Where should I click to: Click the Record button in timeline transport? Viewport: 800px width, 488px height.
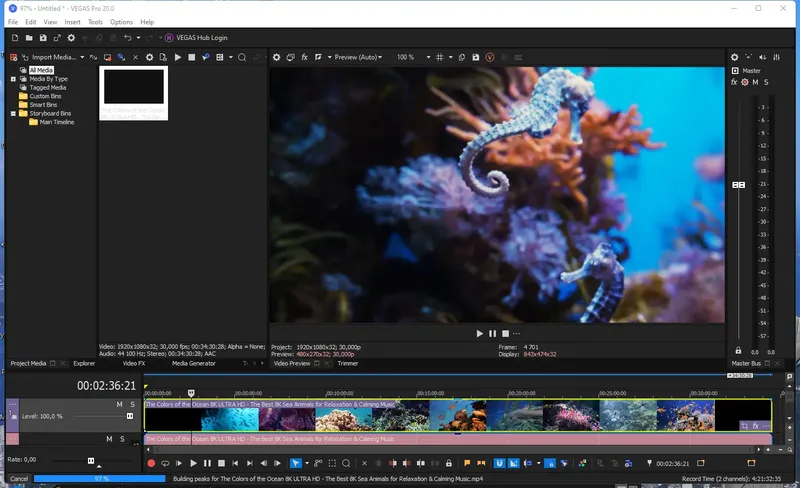(x=151, y=463)
